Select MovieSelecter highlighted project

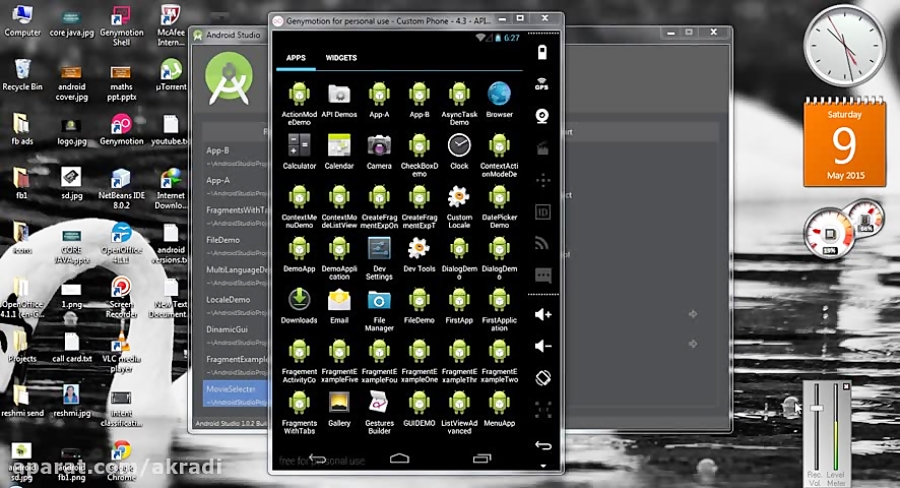pos(235,394)
